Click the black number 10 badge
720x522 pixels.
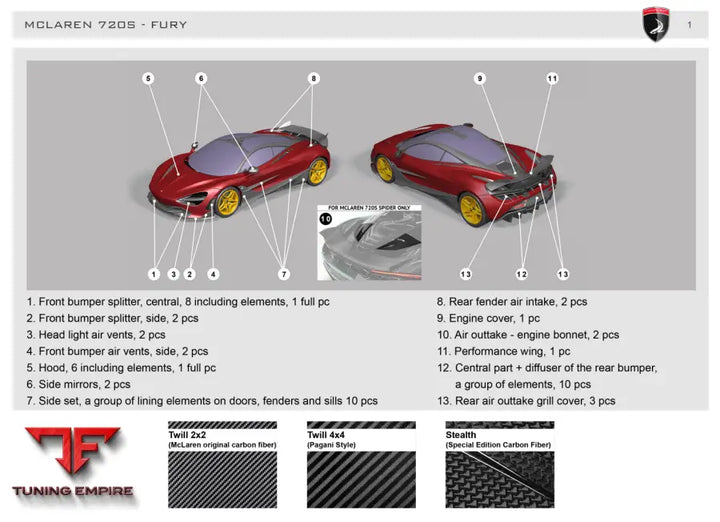pyautogui.click(x=326, y=217)
